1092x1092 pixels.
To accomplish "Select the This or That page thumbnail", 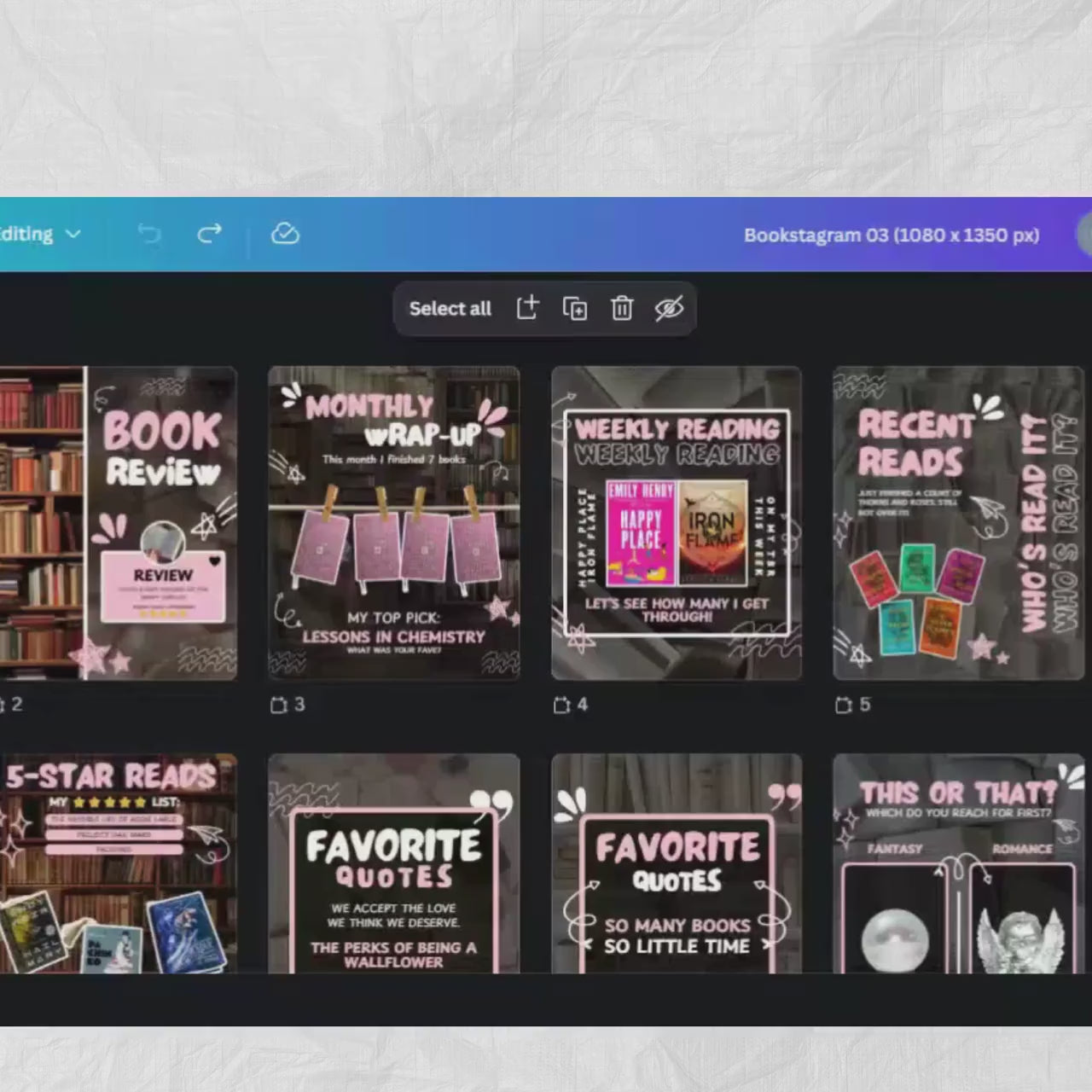I will click(958, 863).
